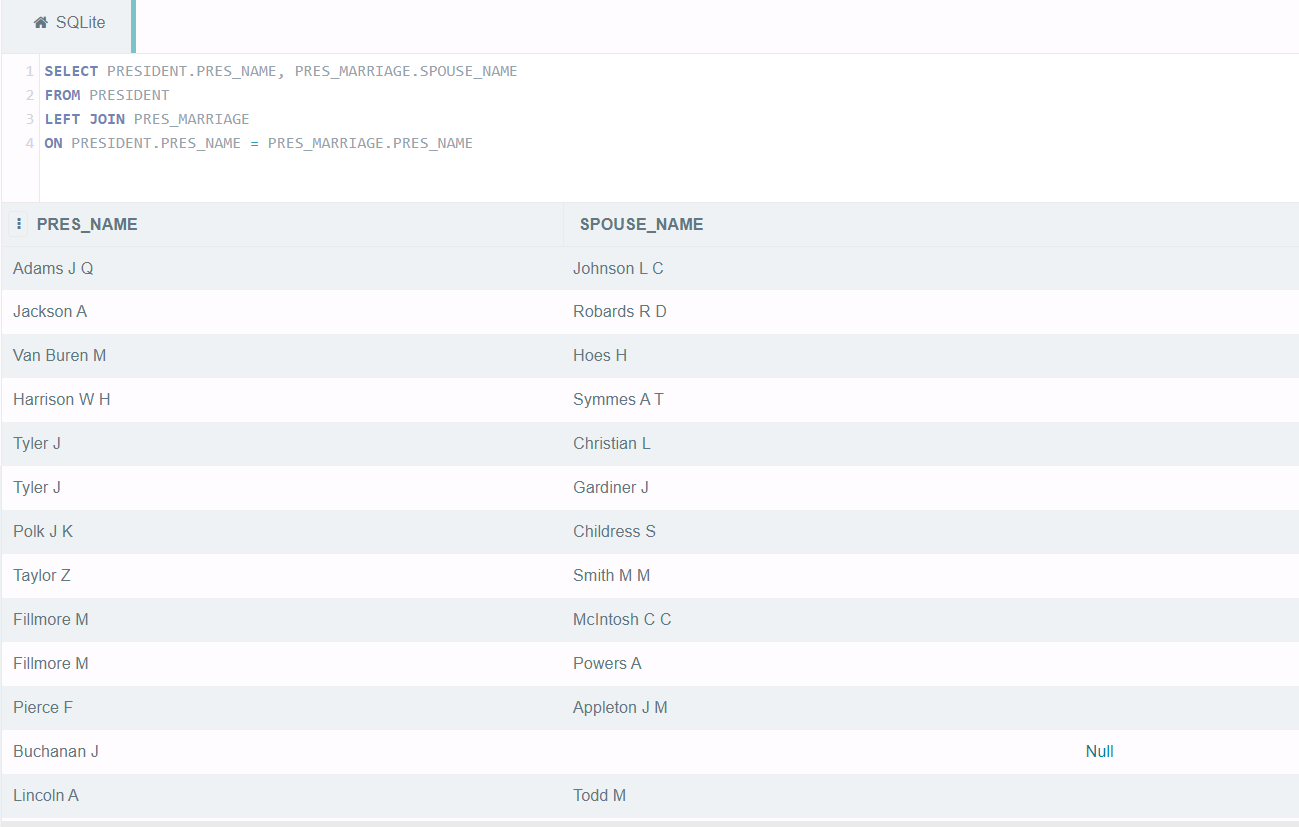Image resolution: width=1299 pixels, height=827 pixels.
Task: Select the Taylor Z cell
Action: 283,576
